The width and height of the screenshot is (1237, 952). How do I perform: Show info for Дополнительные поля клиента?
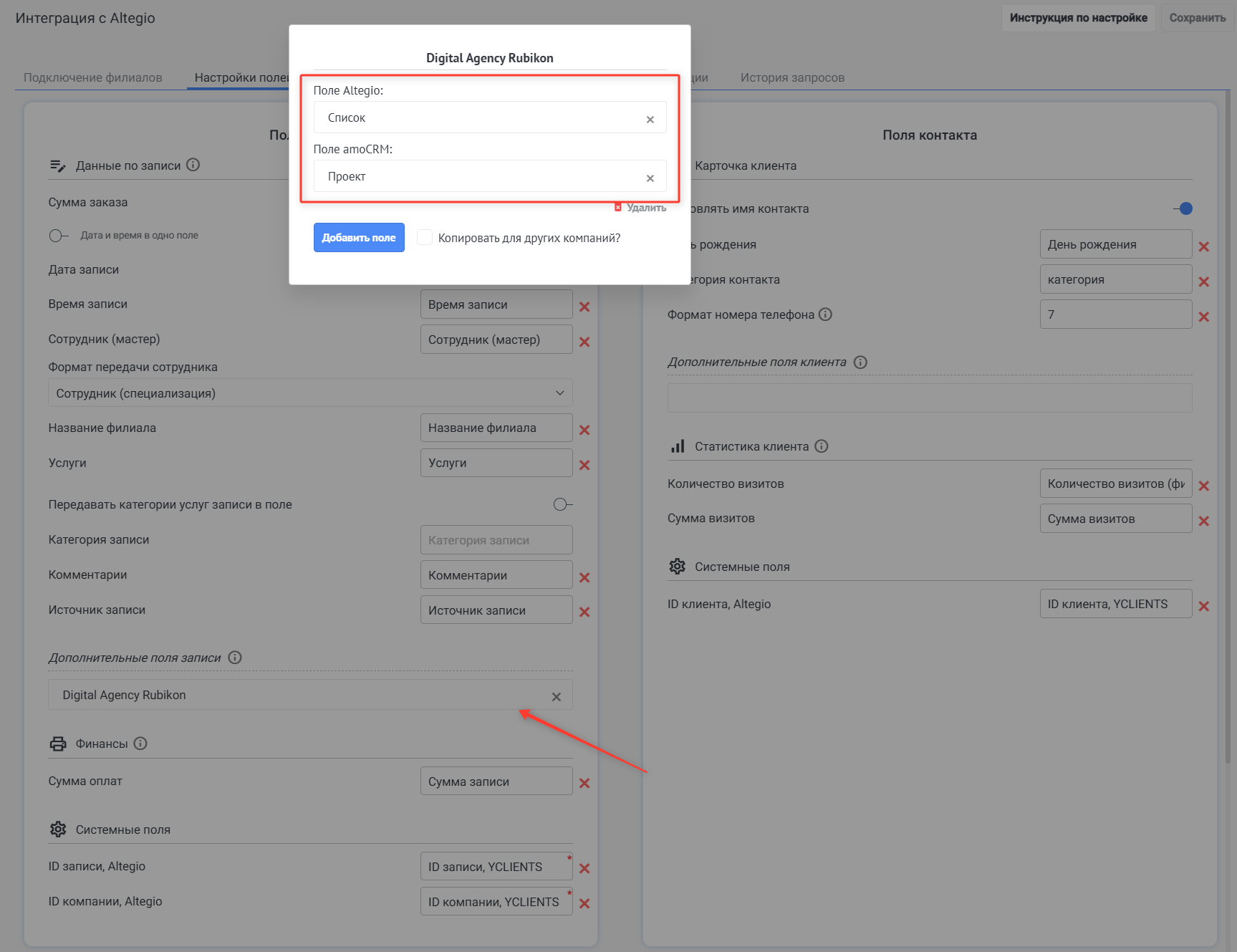tap(861, 362)
